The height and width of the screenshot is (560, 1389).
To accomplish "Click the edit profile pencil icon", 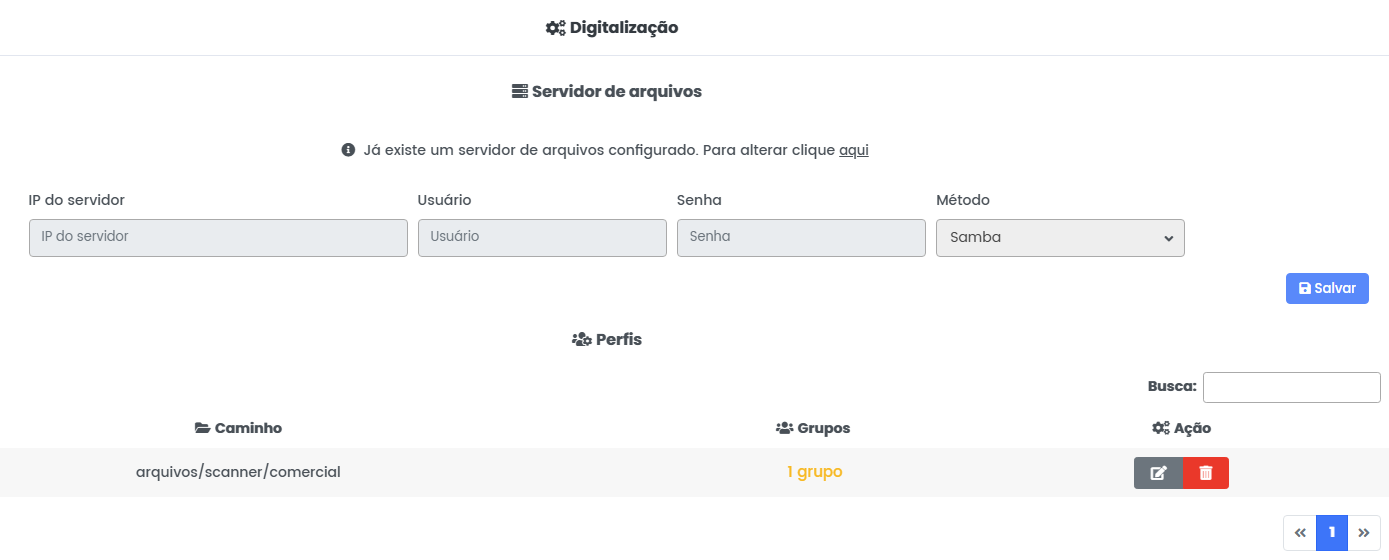I will [1158, 473].
